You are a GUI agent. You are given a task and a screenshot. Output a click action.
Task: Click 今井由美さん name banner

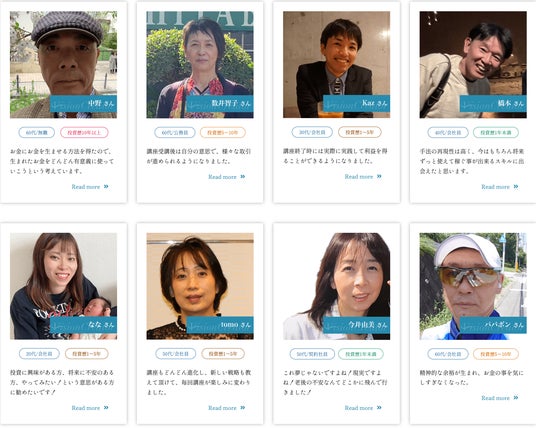pos(357,325)
